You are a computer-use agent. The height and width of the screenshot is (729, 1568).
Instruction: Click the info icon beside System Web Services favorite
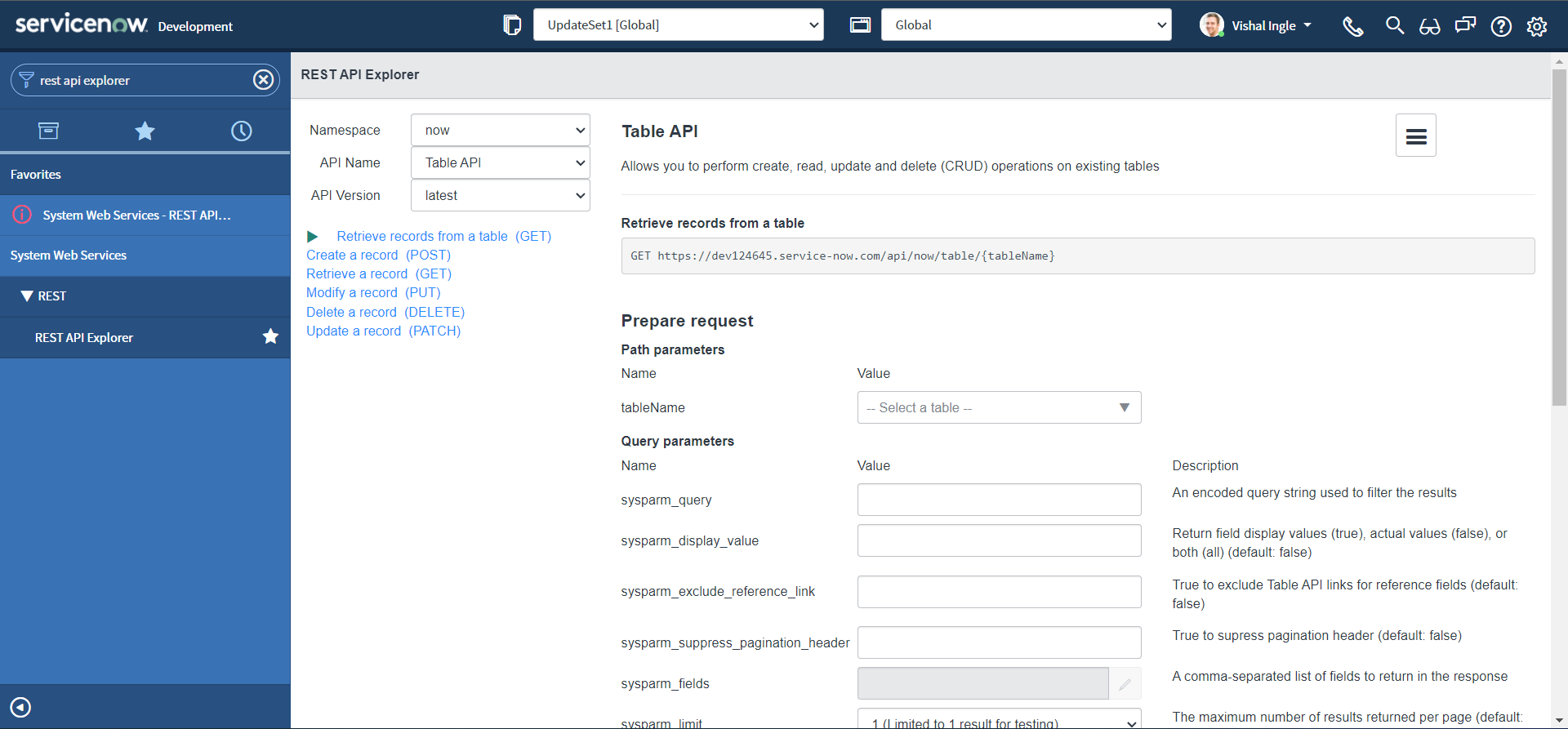pyautogui.click(x=22, y=215)
